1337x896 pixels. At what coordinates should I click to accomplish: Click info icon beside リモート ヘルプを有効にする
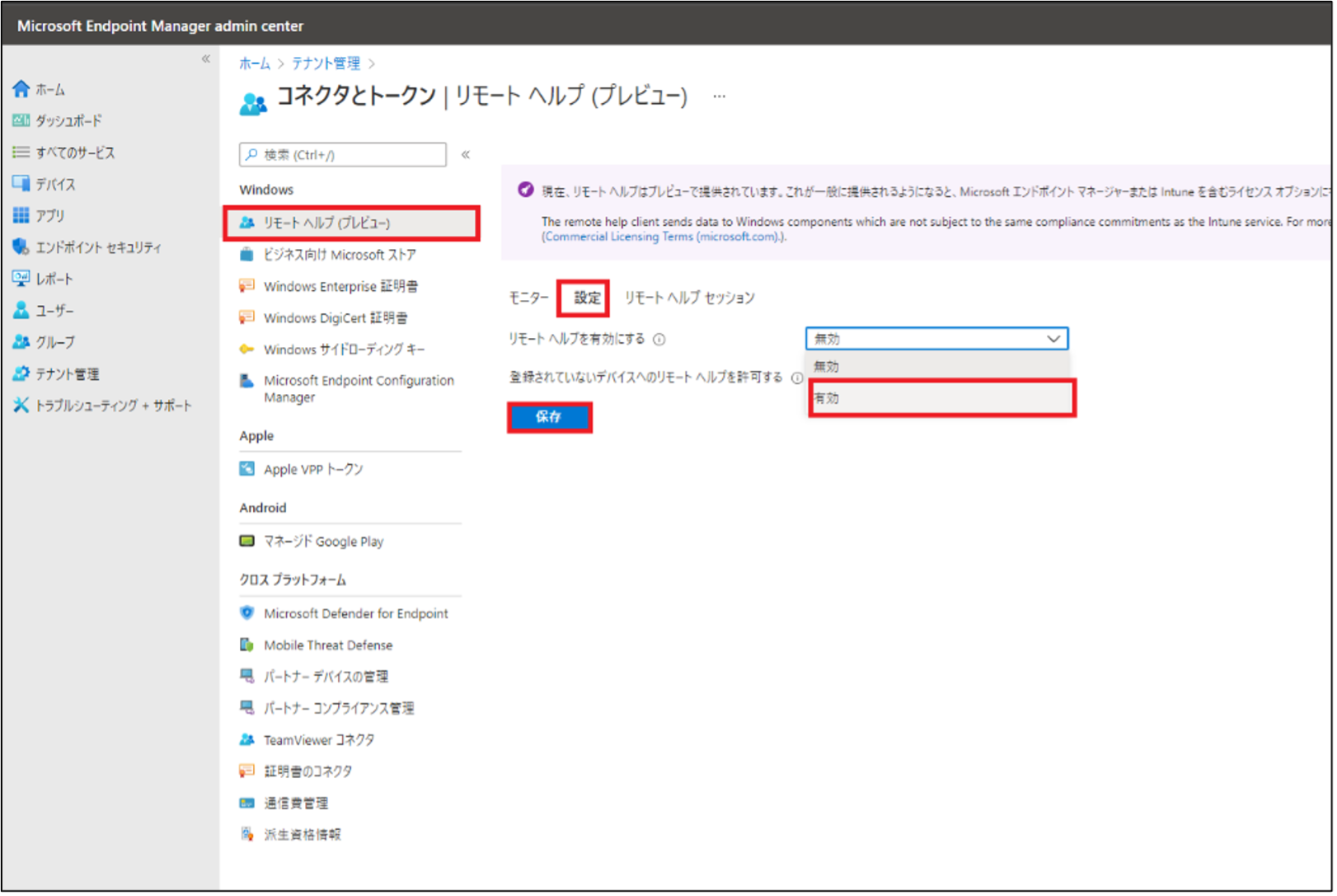[660, 340]
